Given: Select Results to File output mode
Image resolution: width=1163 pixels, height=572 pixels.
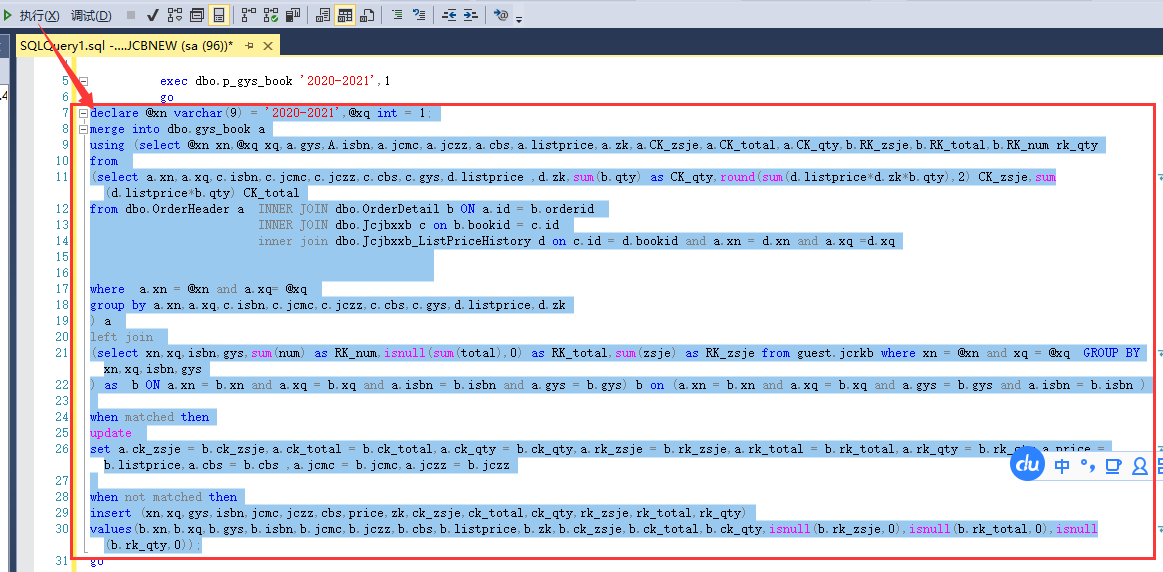Looking at the screenshot, I should tap(366, 15).
